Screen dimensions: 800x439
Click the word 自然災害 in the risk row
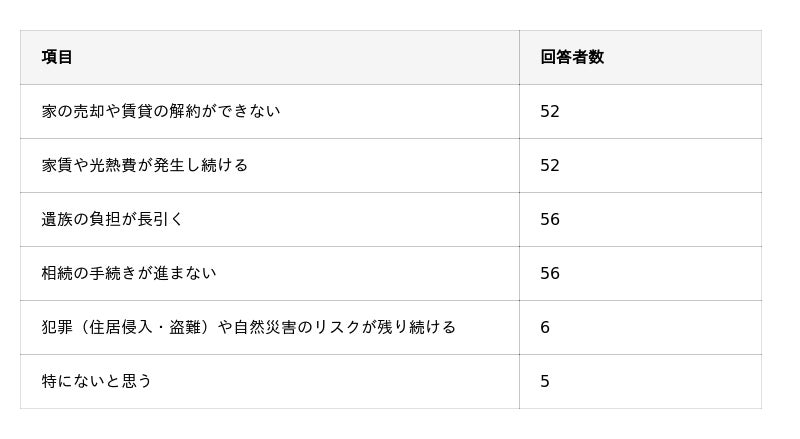(x=265, y=327)
